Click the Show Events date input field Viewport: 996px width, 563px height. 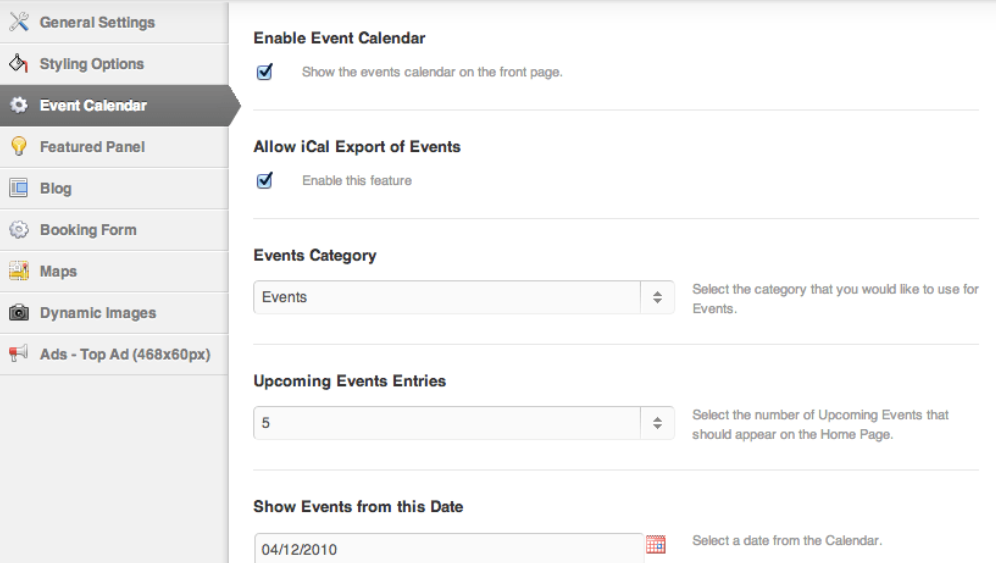[449, 548]
